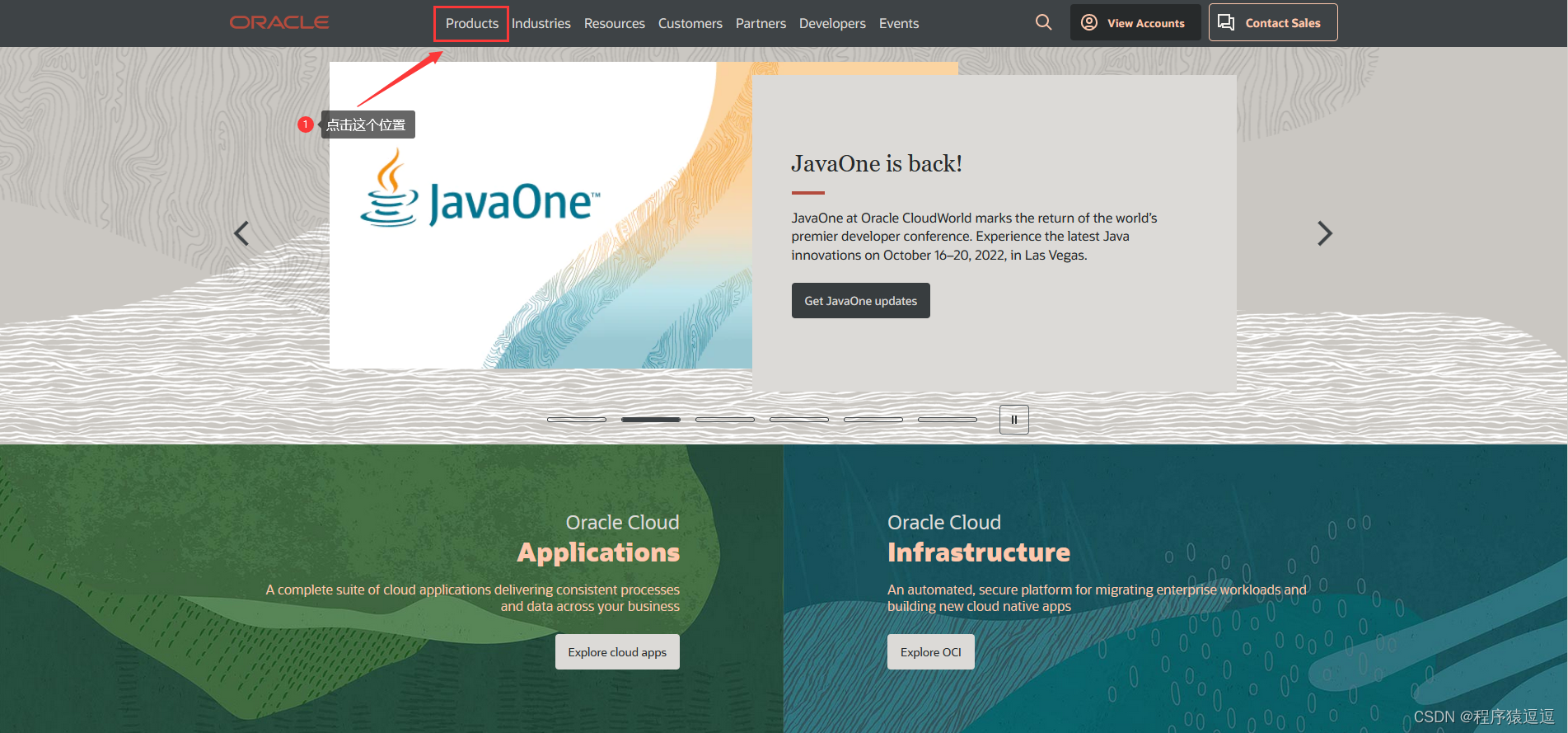The width and height of the screenshot is (1568, 733).
Task: Click the JavaOne logo image
Action: coord(480,190)
